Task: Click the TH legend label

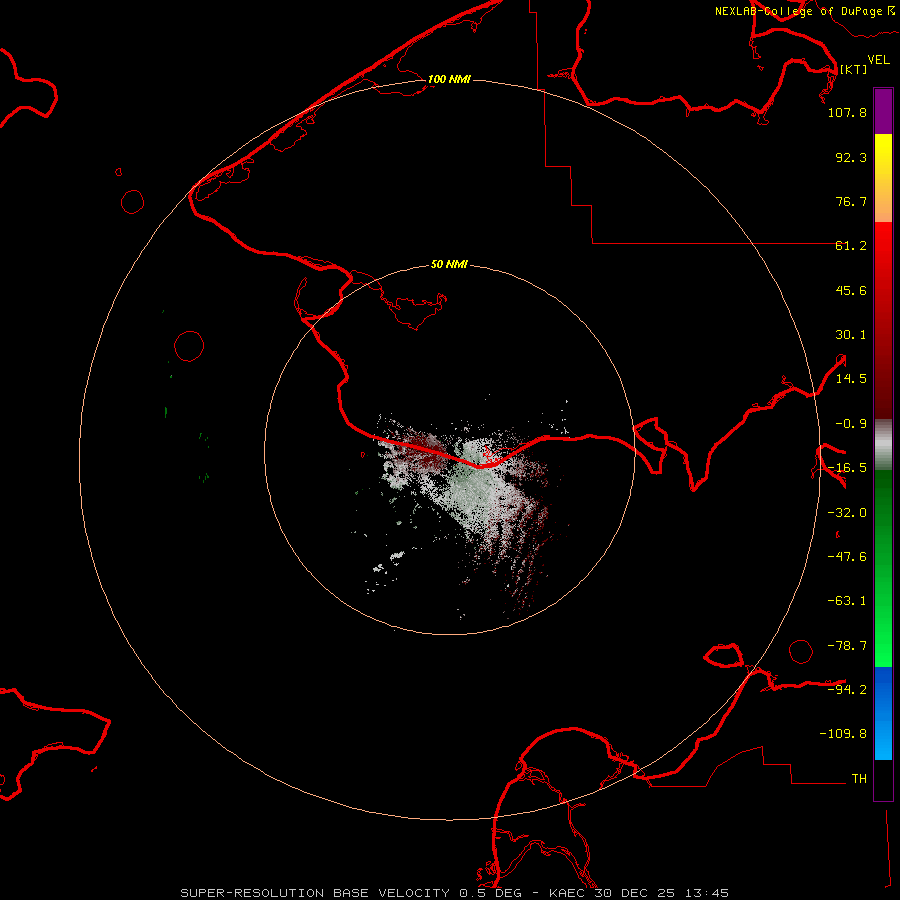Action: (859, 779)
